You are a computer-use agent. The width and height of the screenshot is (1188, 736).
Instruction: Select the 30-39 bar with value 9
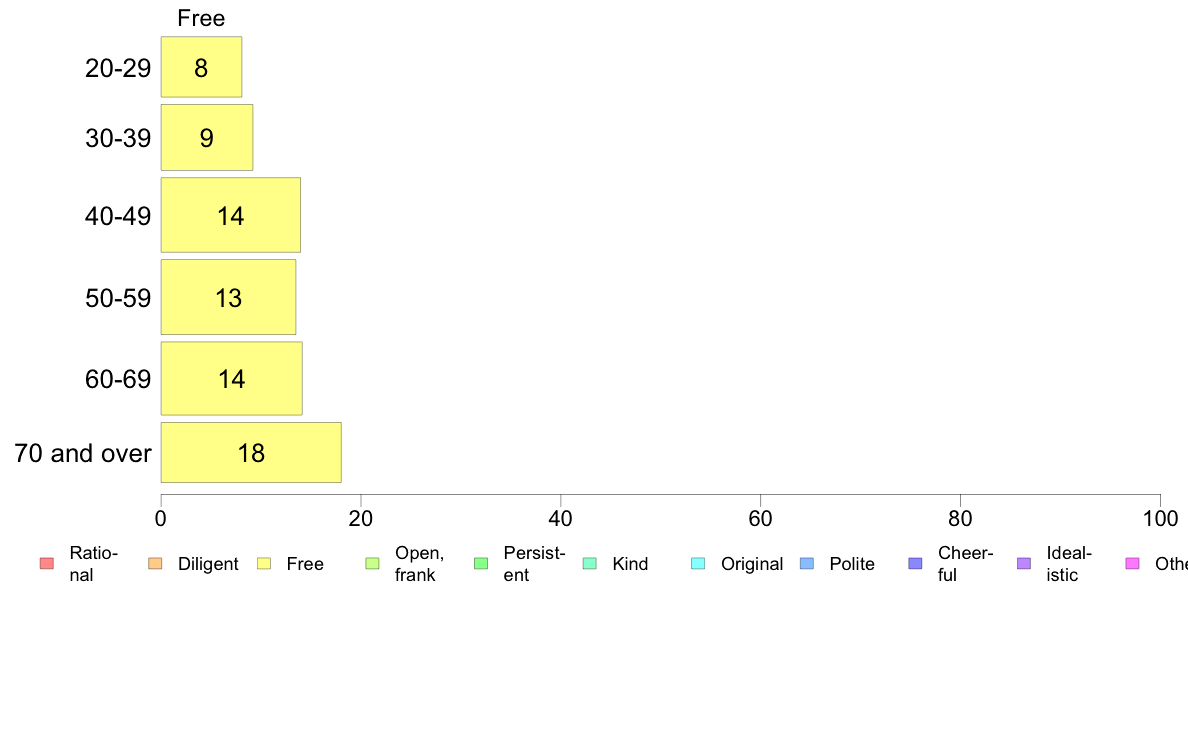click(207, 137)
